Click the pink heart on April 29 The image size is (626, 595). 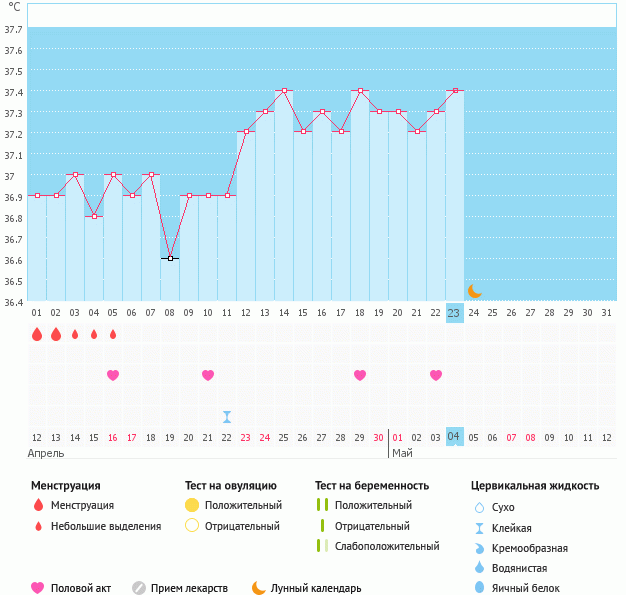tap(360, 375)
